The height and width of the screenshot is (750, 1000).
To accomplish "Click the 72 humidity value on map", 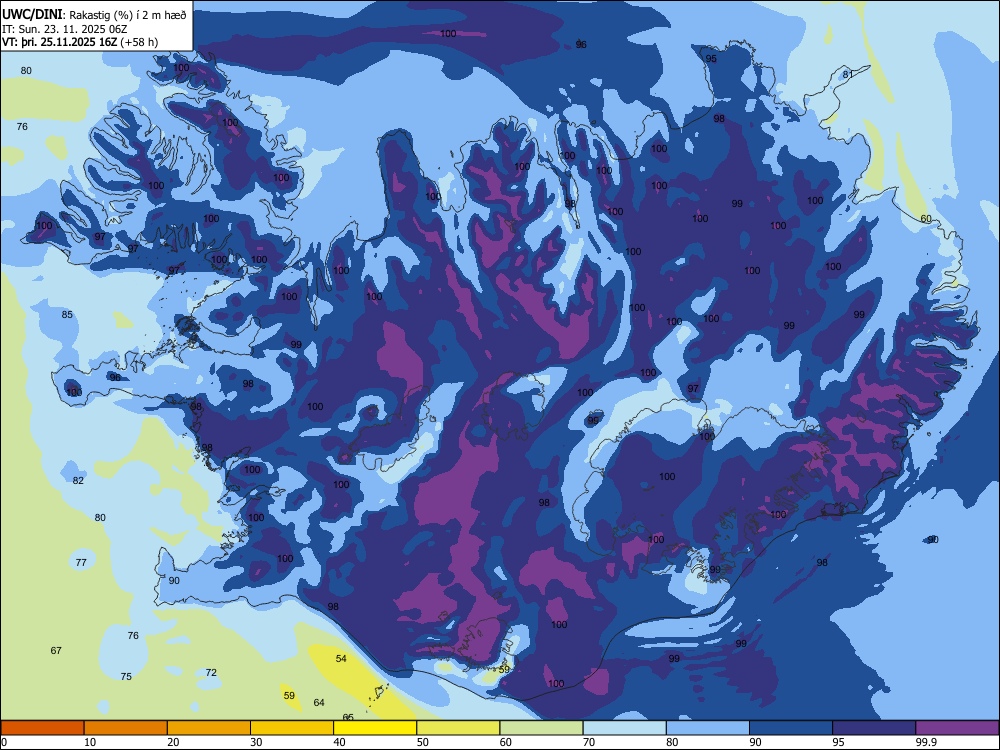I will [211, 672].
